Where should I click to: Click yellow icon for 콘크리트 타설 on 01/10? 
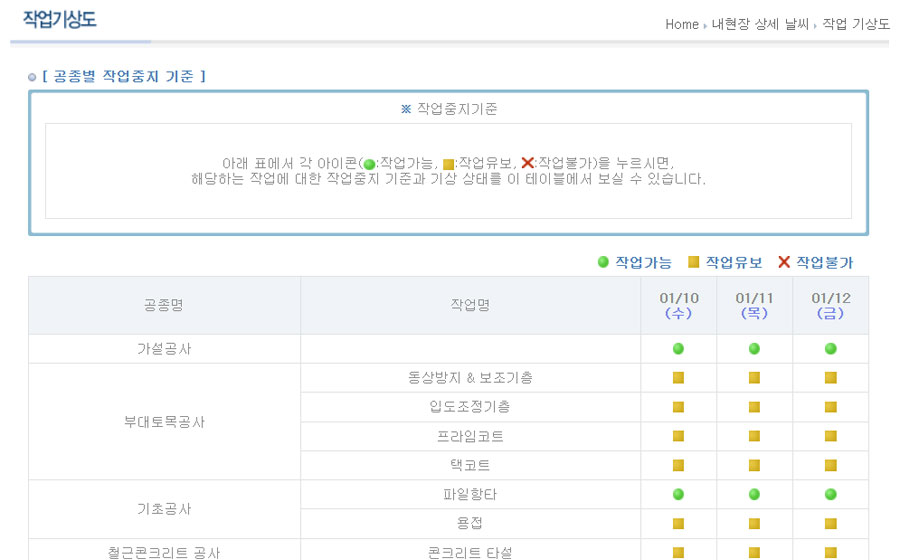click(x=678, y=552)
